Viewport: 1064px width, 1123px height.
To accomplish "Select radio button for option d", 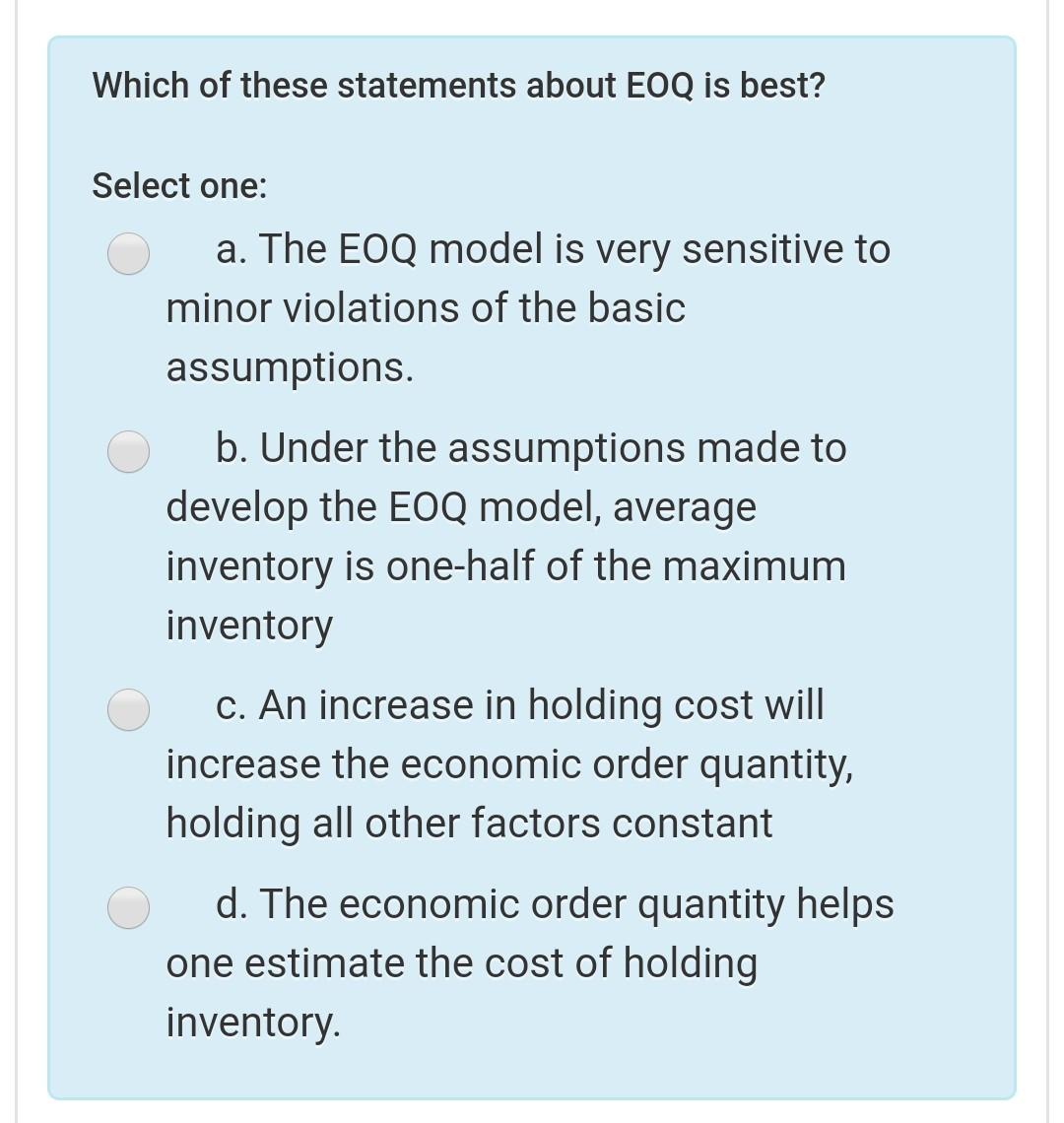I will [x=127, y=906].
